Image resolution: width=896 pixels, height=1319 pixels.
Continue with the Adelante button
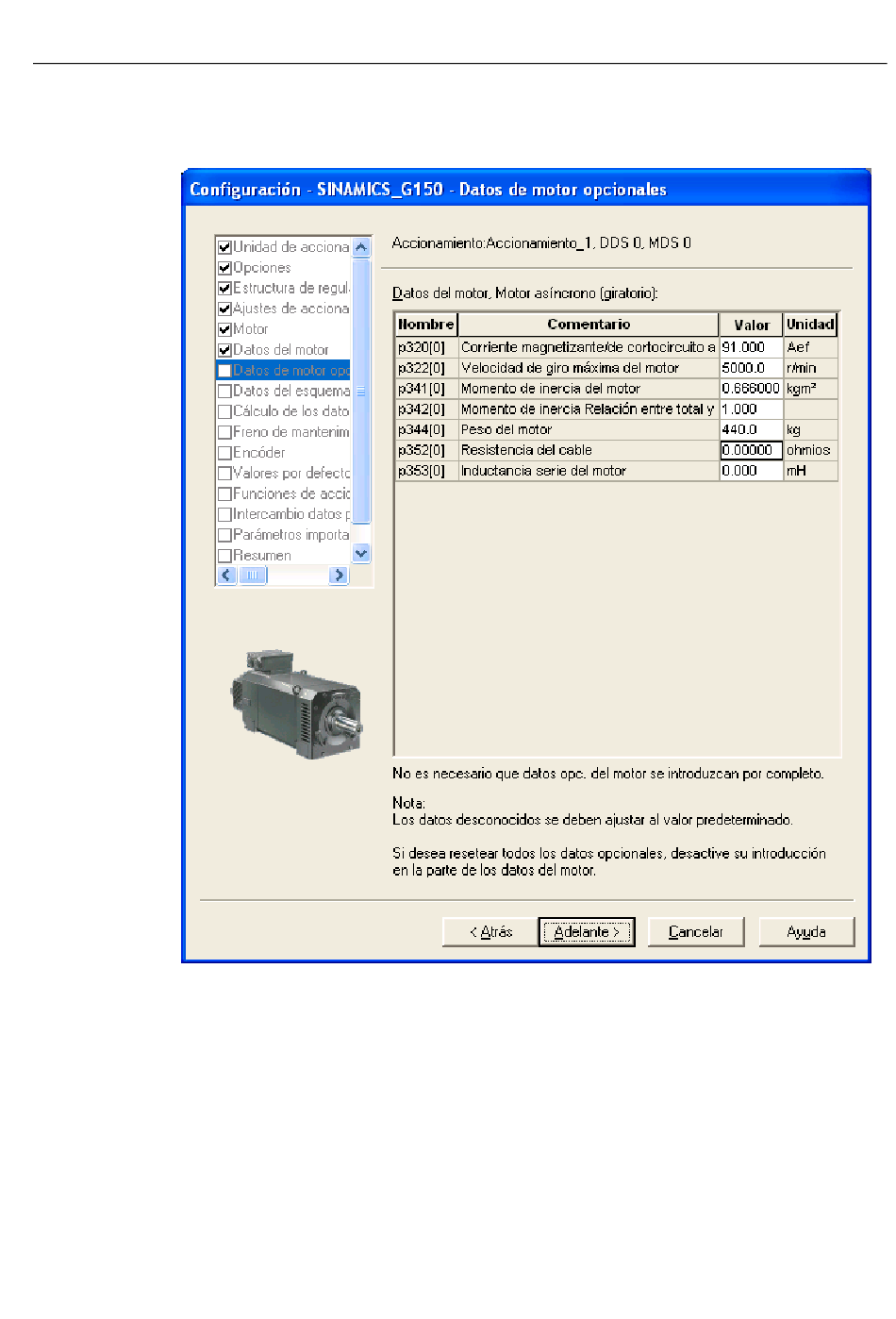pyautogui.click(x=587, y=932)
